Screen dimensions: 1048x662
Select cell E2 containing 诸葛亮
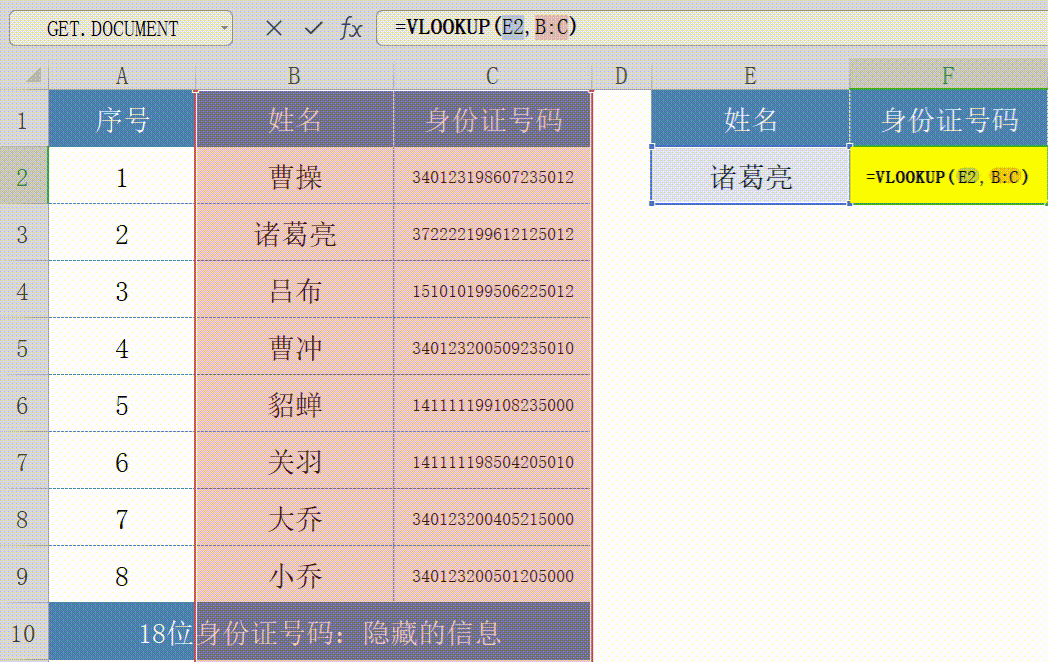click(749, 176)
